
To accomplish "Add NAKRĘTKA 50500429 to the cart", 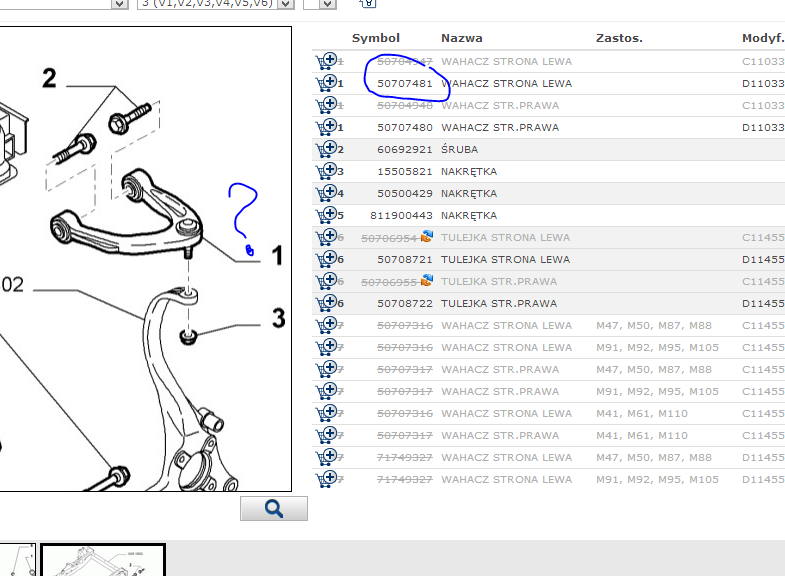I will (x=325, y=193).
